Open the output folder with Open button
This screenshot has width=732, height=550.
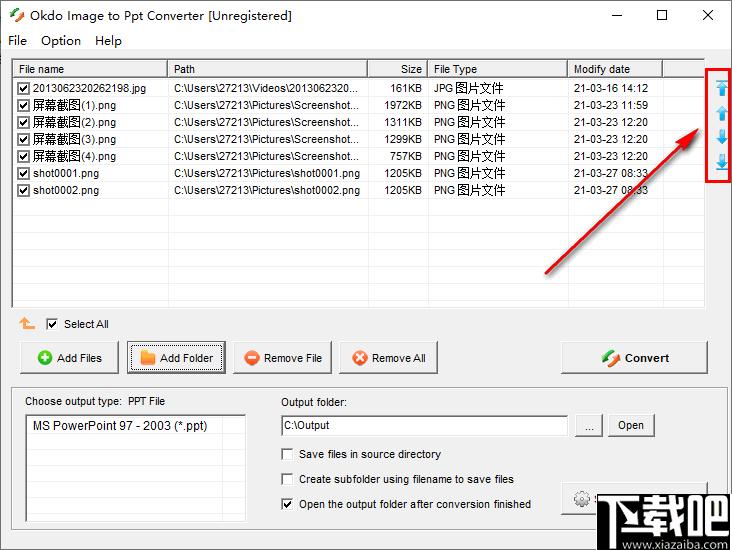[631, 425]
